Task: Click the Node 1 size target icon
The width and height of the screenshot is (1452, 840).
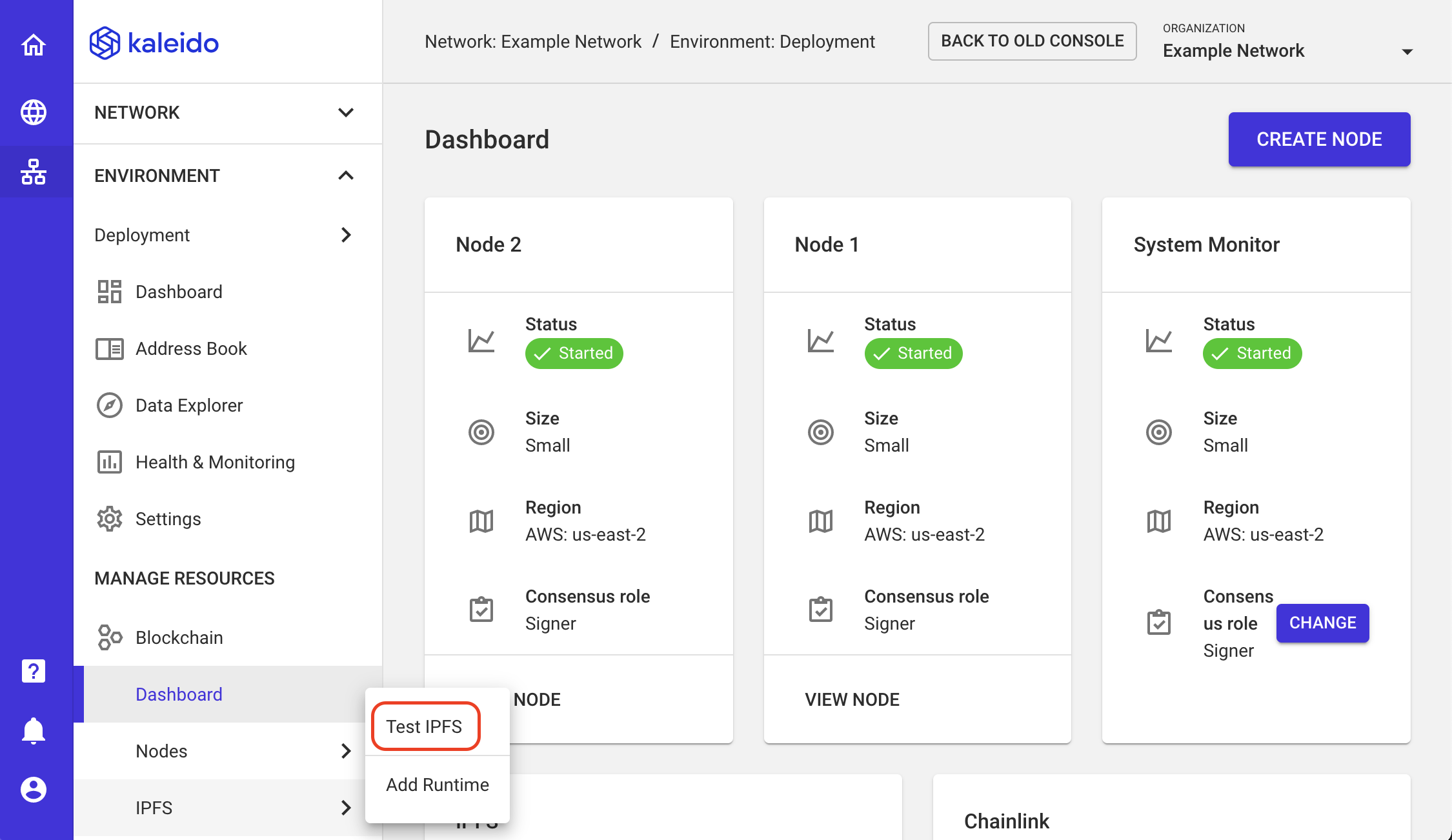Action: 820,430
